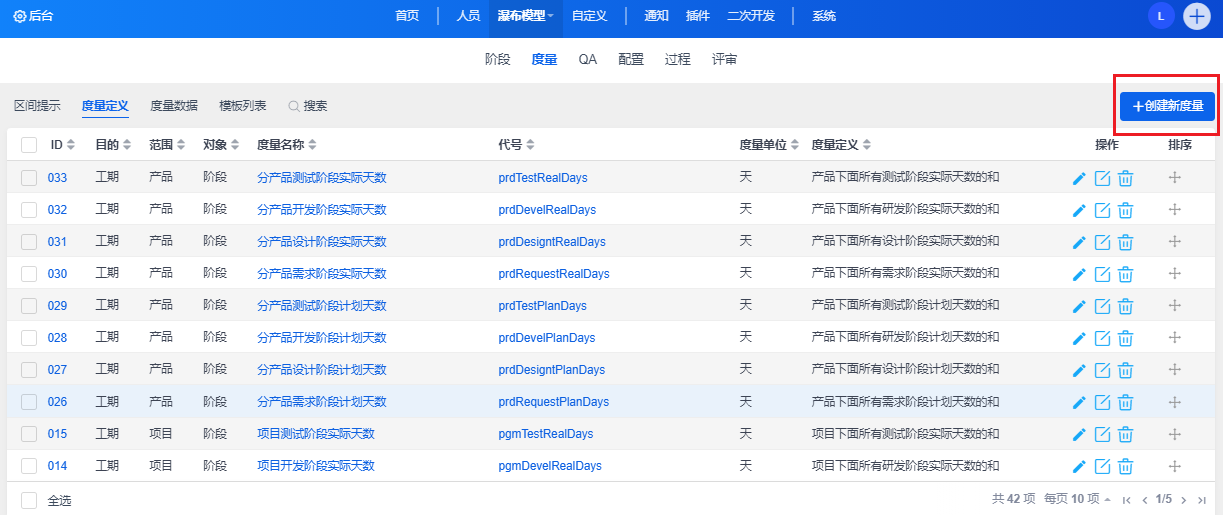Open the QA menu item
Viewport: 1223px width, 515px height.
(587, 60)
